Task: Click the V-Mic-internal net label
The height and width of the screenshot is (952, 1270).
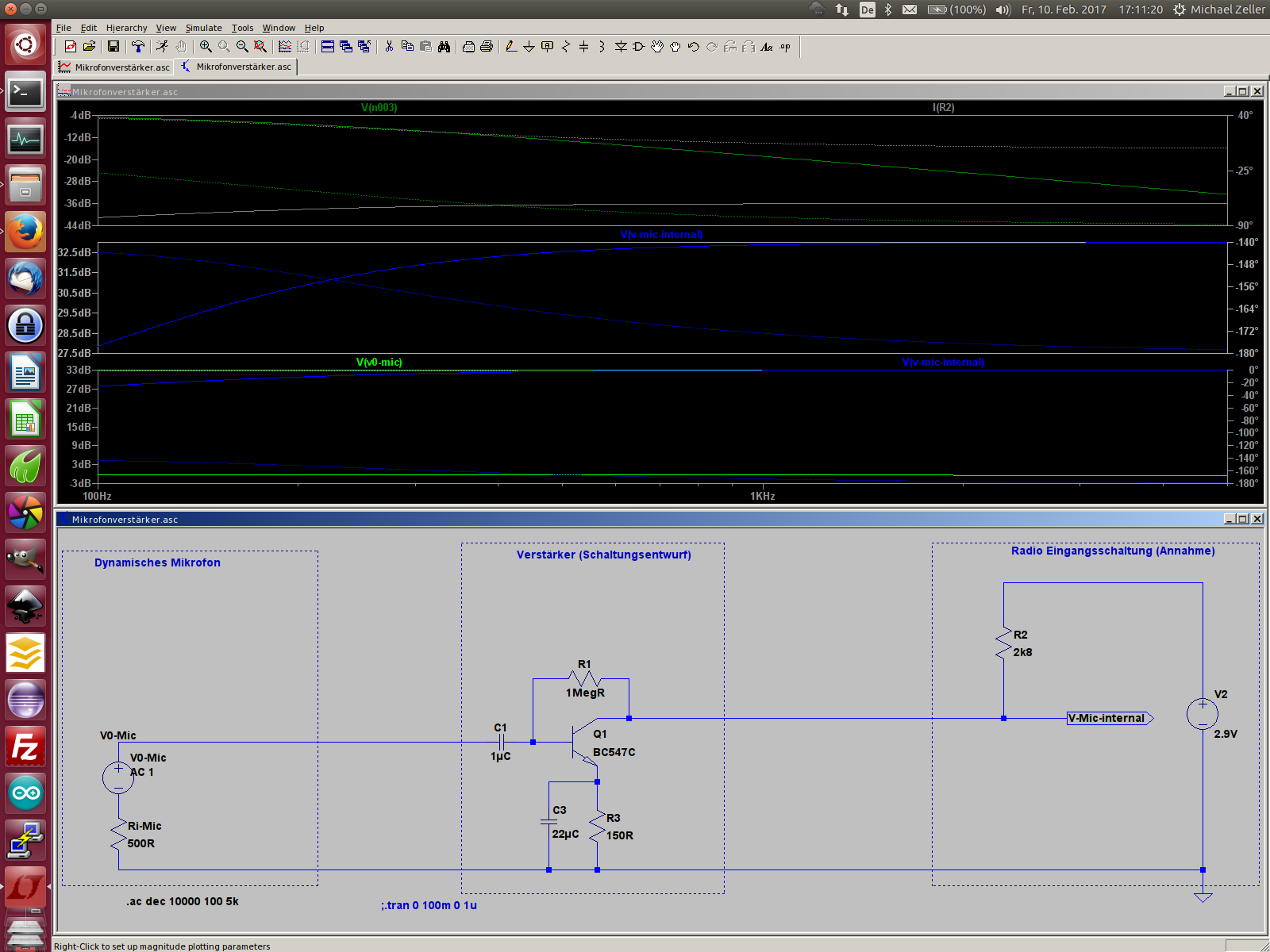Action: coord(1110,718)
